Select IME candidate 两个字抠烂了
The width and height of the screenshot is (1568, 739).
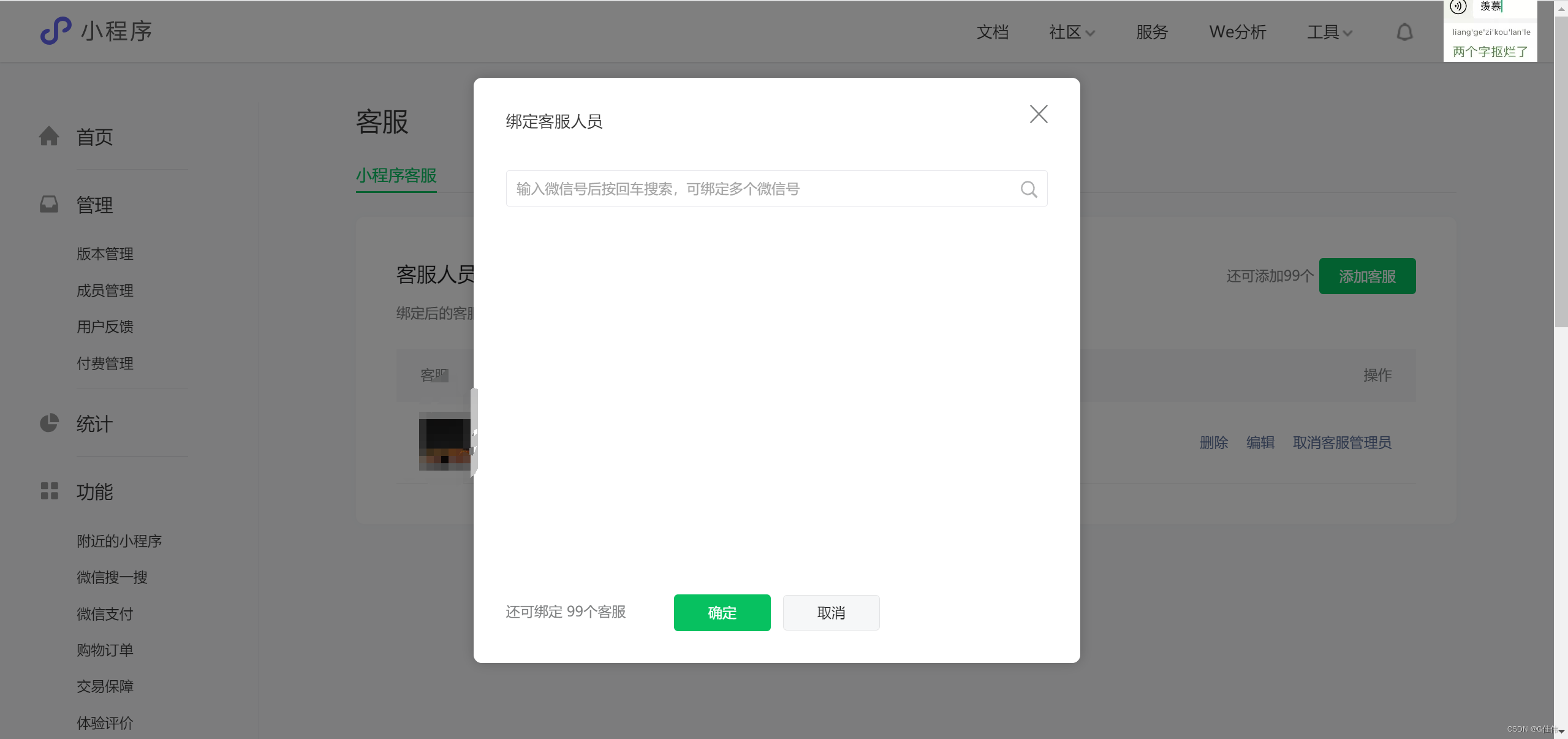tap(1490, 51)
